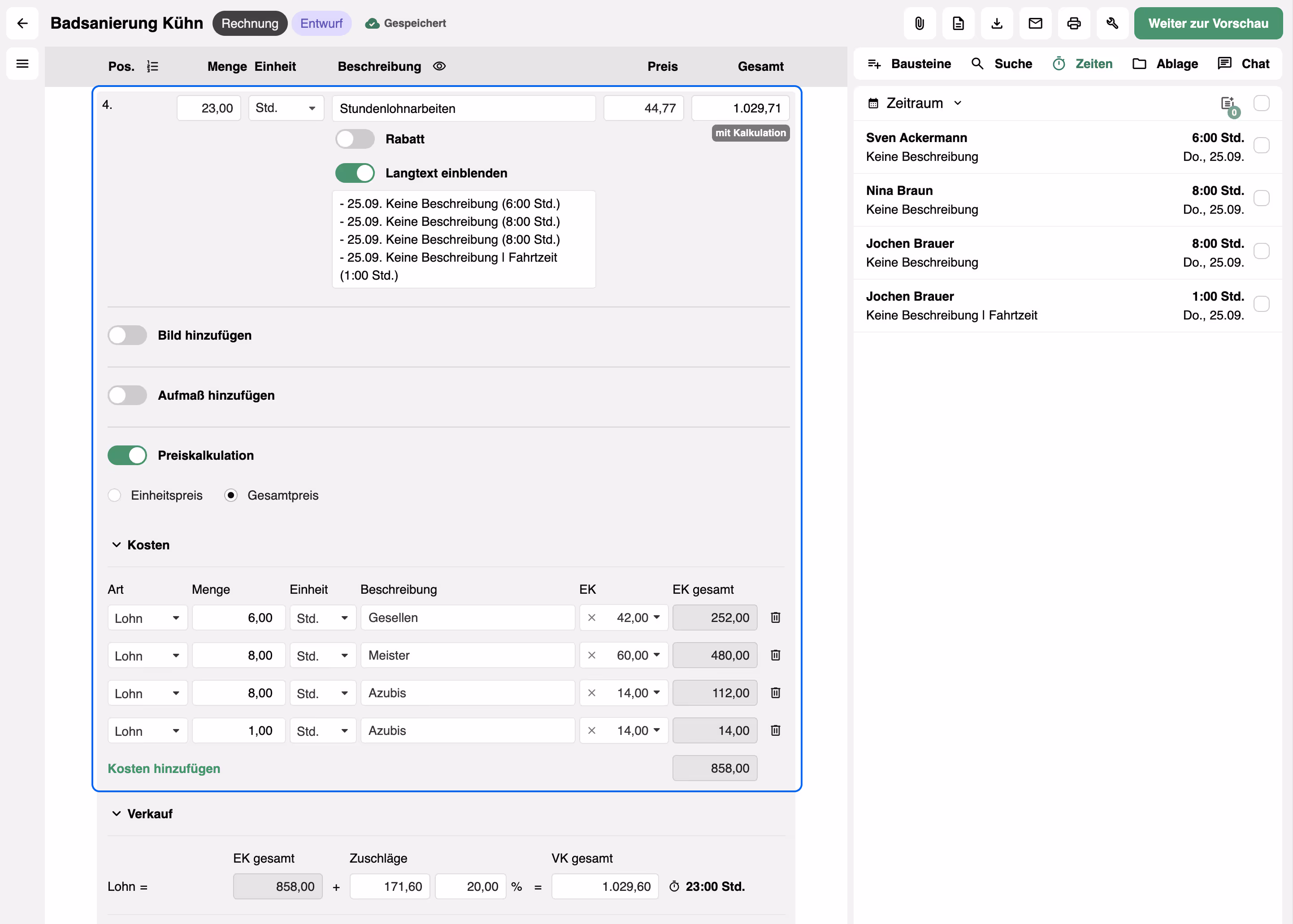Click the download icon in top toolbar
Image resolution: width=1293 pixels, height=924 pixels.
click(x=997, y=23)
